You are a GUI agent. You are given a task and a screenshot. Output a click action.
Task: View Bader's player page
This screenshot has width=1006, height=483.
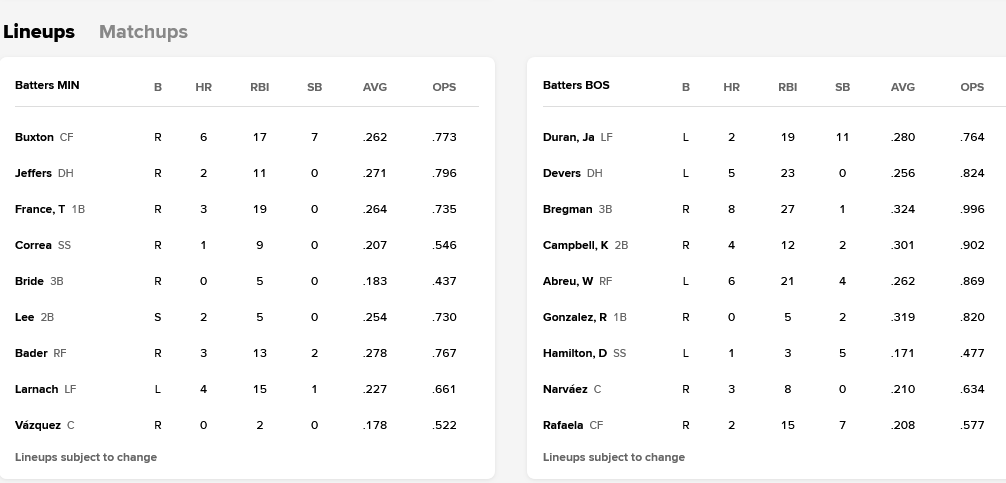point(31,353)
